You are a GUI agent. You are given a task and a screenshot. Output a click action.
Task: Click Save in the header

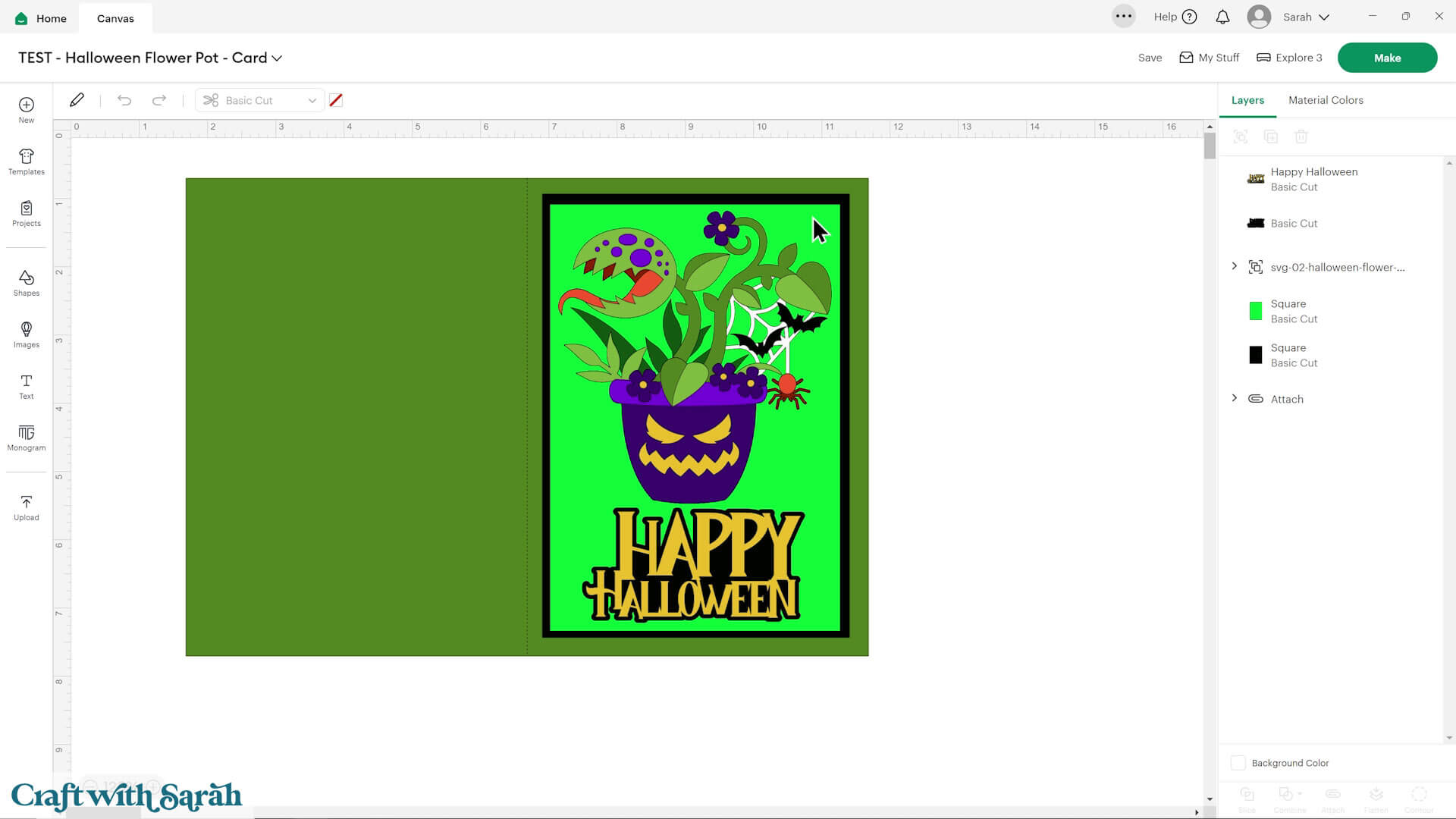coord(1150,58)
